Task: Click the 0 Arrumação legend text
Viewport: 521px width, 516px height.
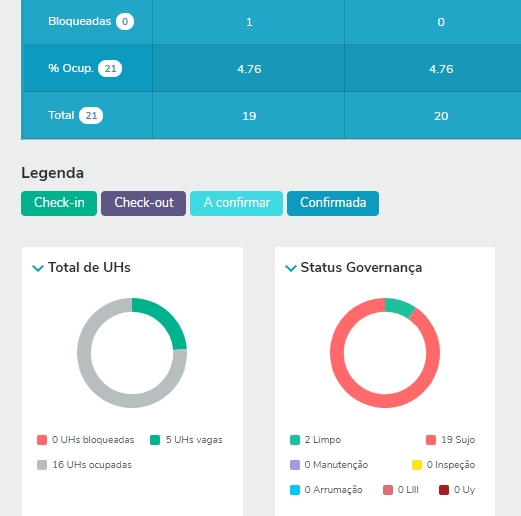Action: [333, 490]
